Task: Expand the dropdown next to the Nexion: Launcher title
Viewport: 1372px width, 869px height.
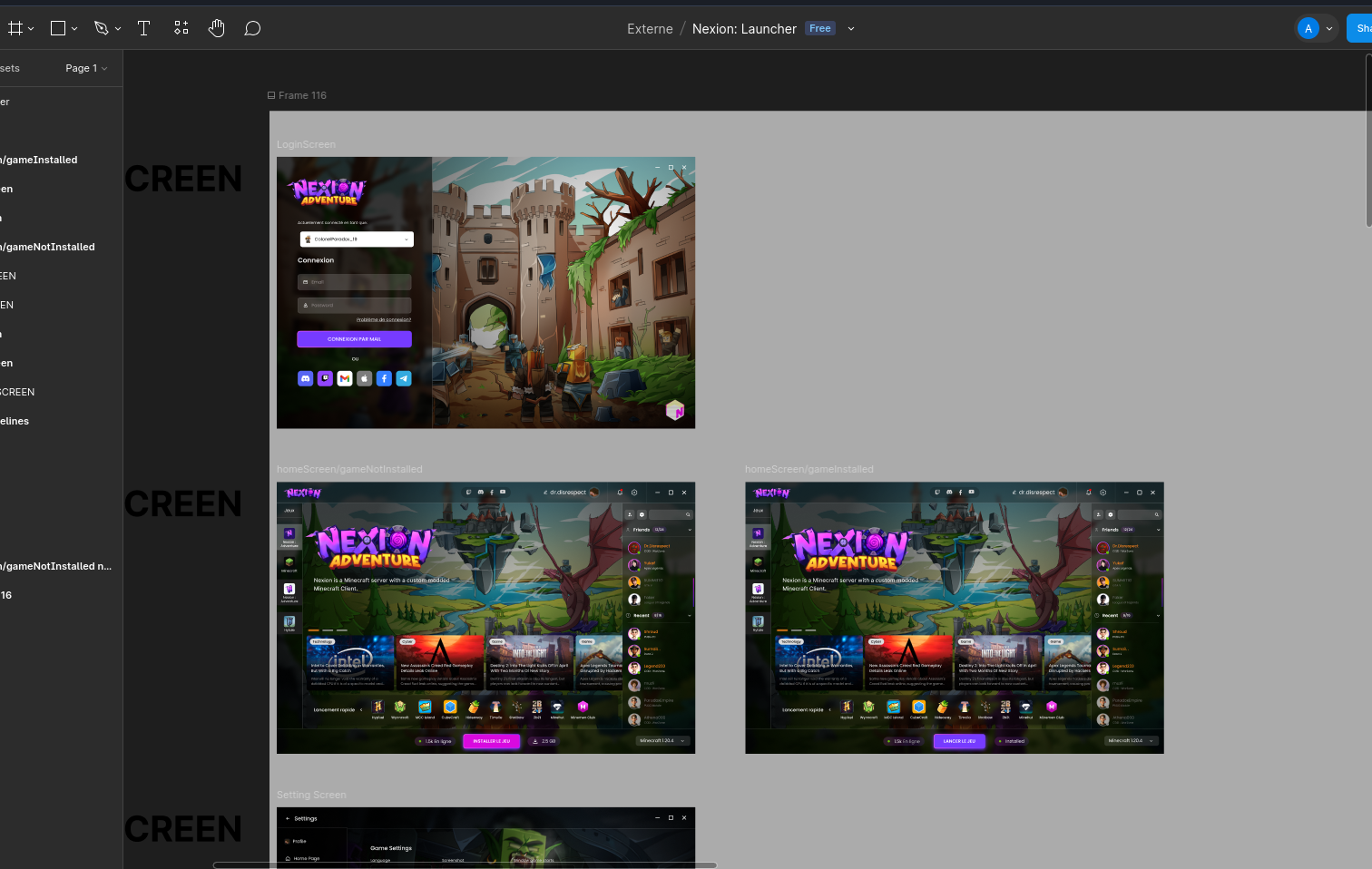Action: [851, 28]
